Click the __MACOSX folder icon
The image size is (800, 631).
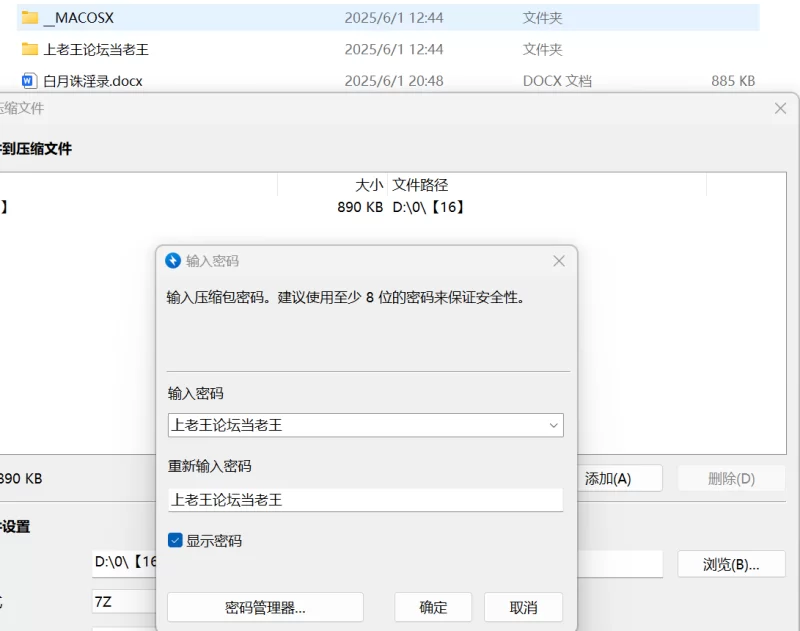pos(29,17)
